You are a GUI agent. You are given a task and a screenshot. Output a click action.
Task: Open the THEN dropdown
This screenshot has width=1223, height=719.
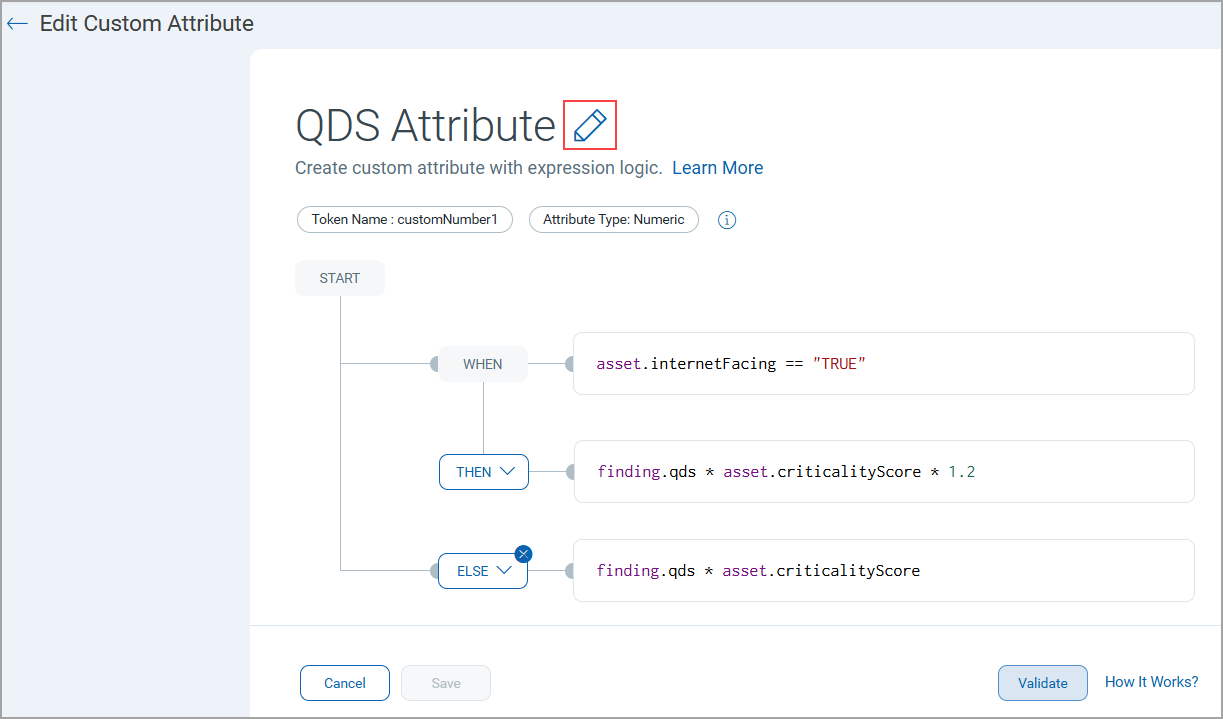pos(484,472)
